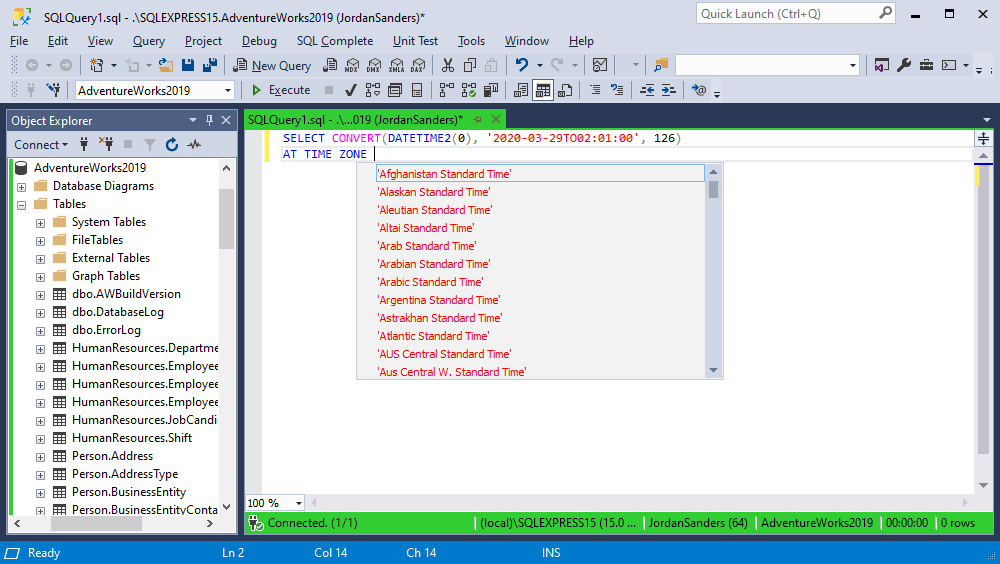The height and width of the screenshot is (564, 1000).
Task: Click the Decrease Indent icon
Action: 647,90
